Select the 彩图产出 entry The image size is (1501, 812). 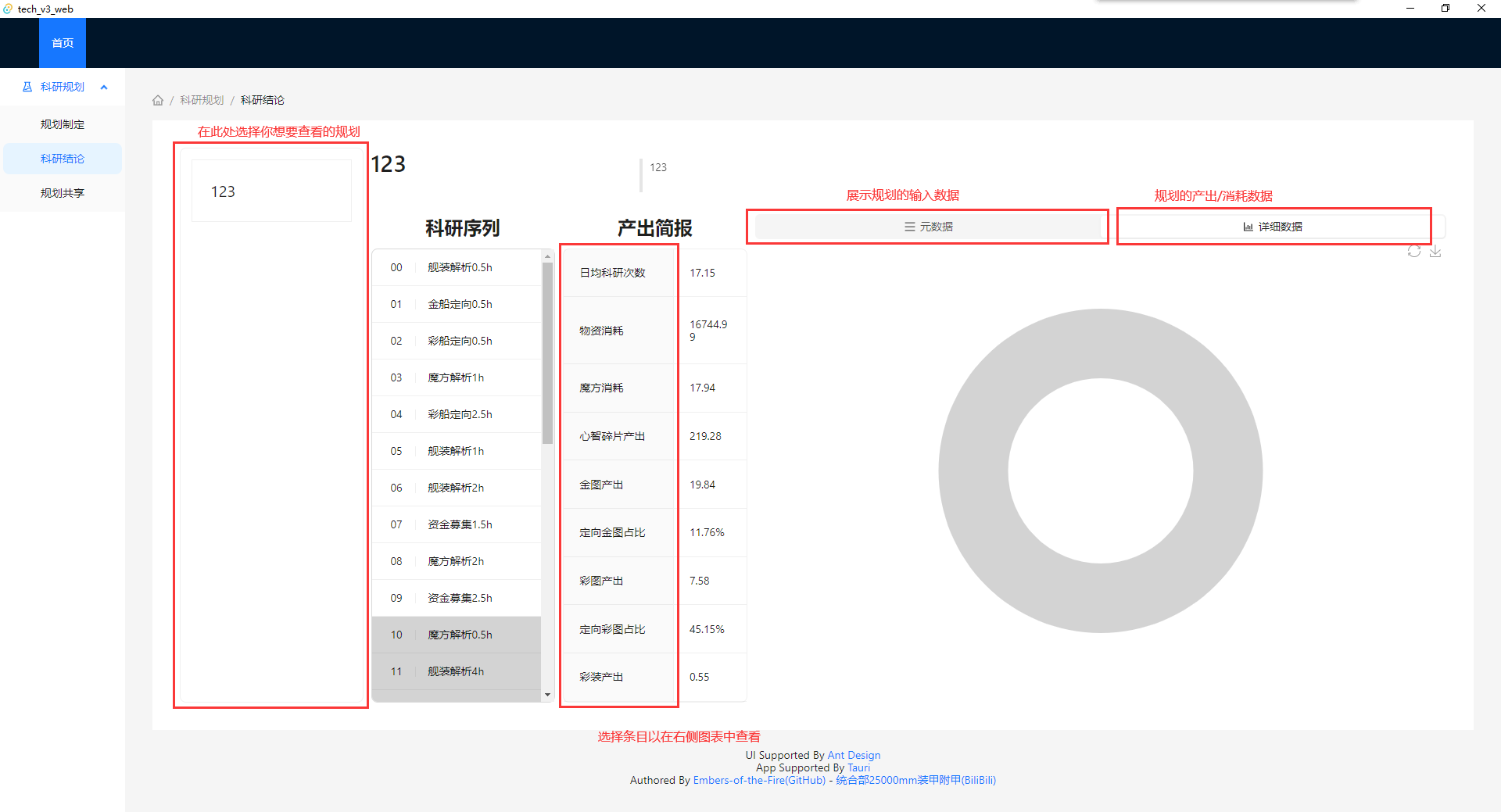(x=619, y=581)
